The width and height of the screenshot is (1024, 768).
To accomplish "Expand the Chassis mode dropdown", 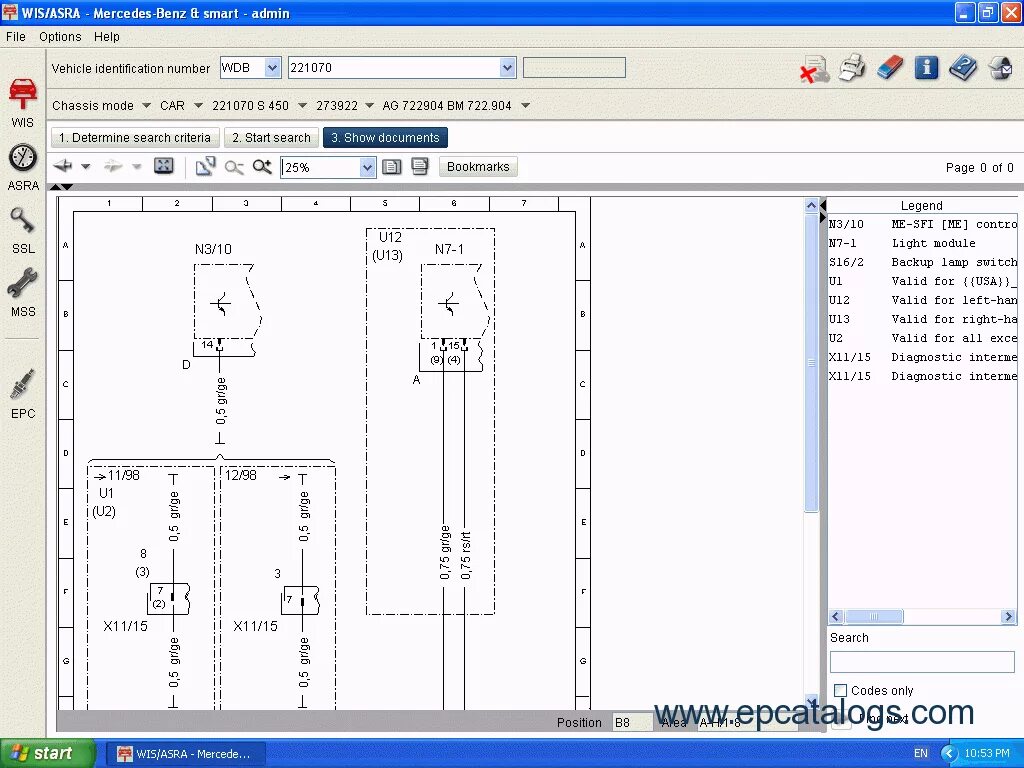I will pos(146,105).
